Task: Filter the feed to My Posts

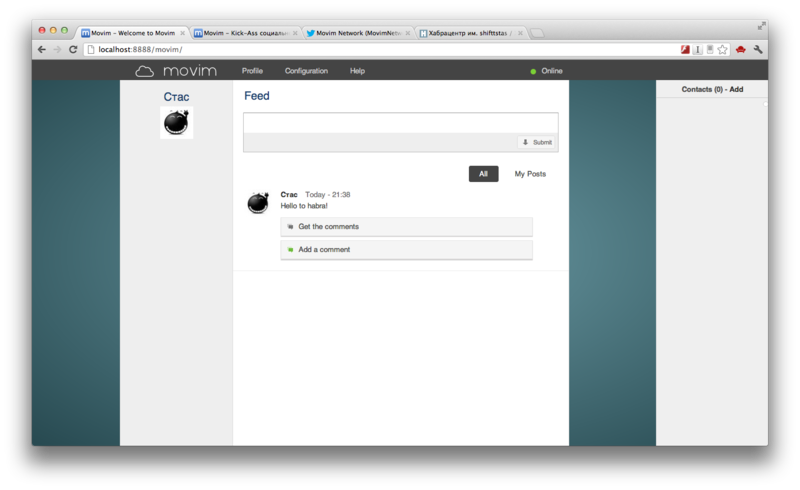Action: 530,174
